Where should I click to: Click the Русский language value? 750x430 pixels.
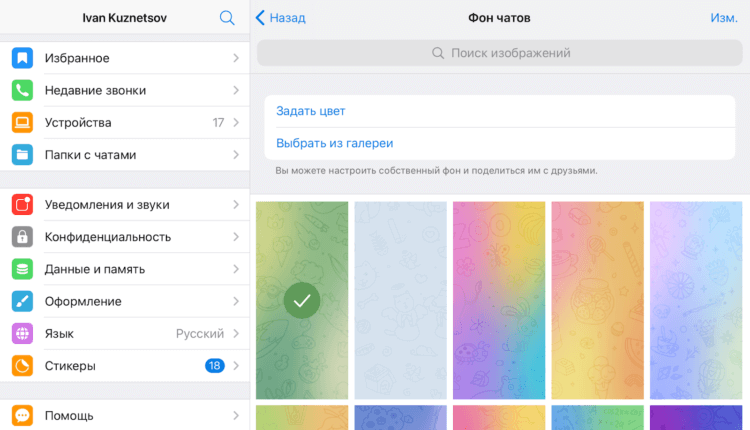tap(200, 333)
